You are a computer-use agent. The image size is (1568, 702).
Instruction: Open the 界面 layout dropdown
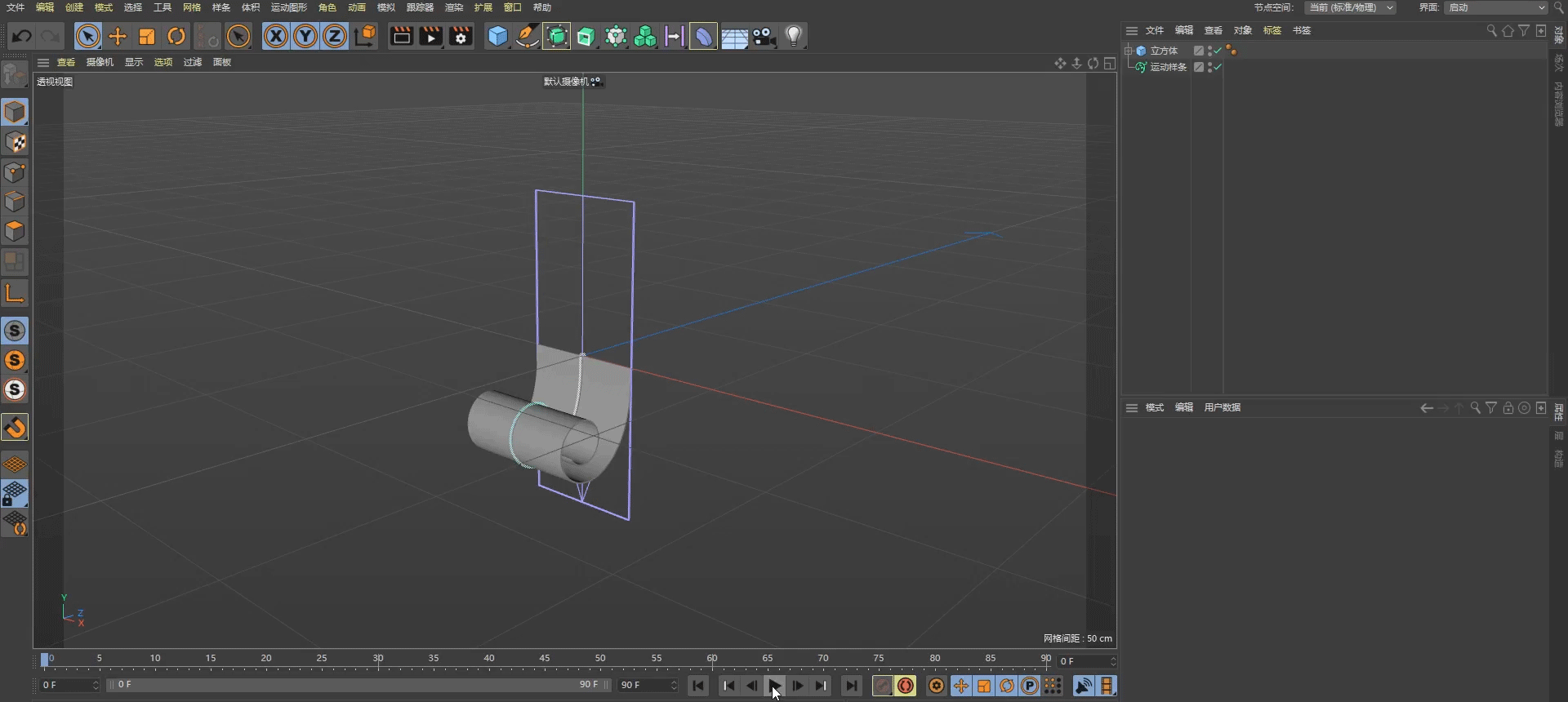click(1496, 7)
